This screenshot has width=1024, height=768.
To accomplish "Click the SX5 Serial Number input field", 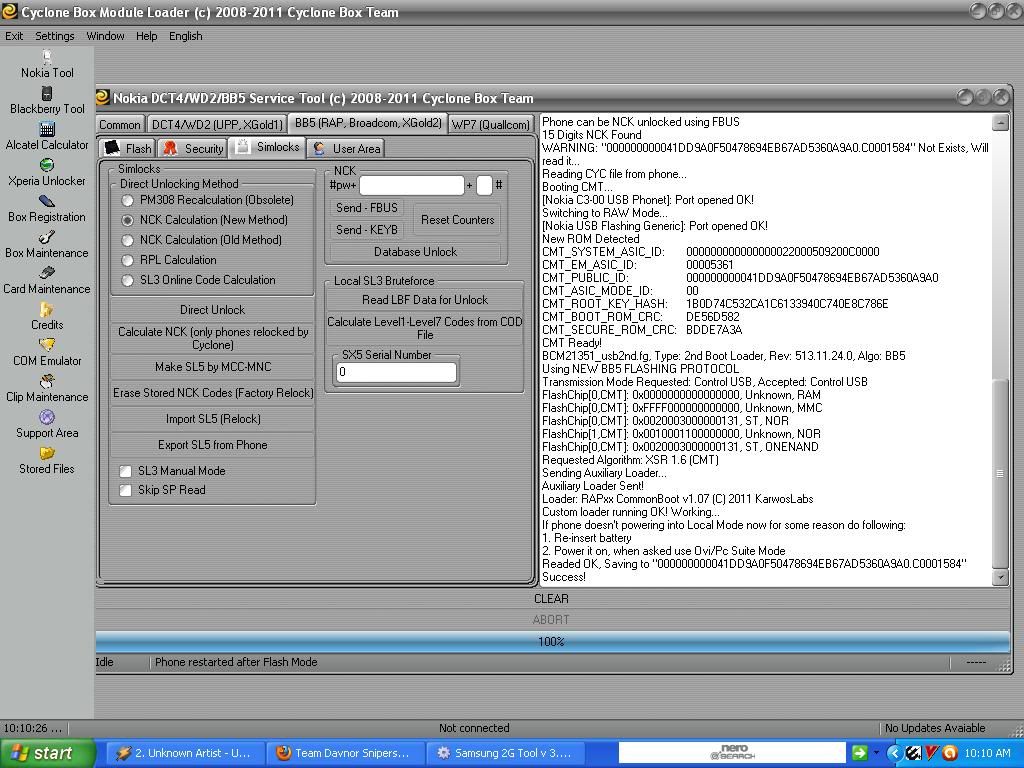I will click(396, 372).
